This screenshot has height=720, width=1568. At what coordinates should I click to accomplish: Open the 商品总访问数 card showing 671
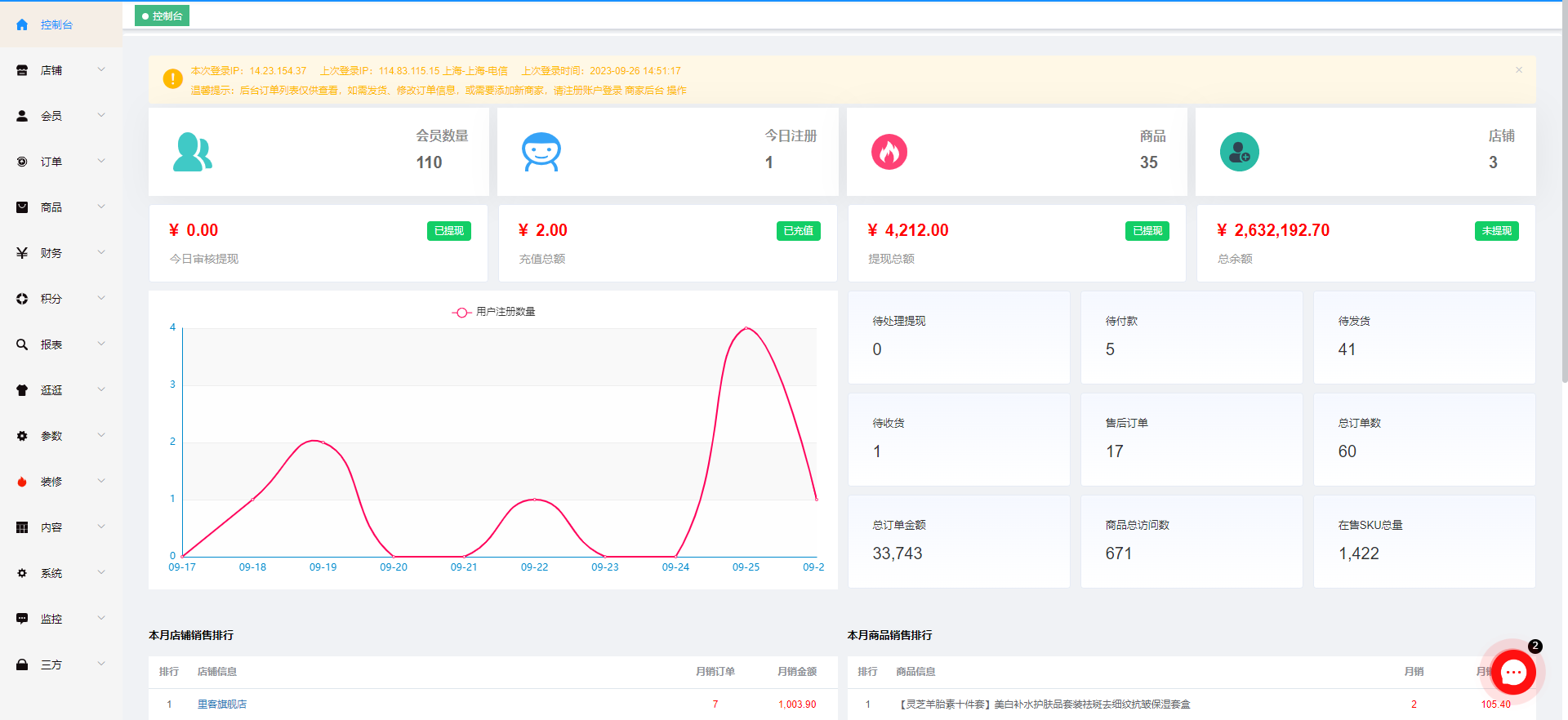point(1192,541)
